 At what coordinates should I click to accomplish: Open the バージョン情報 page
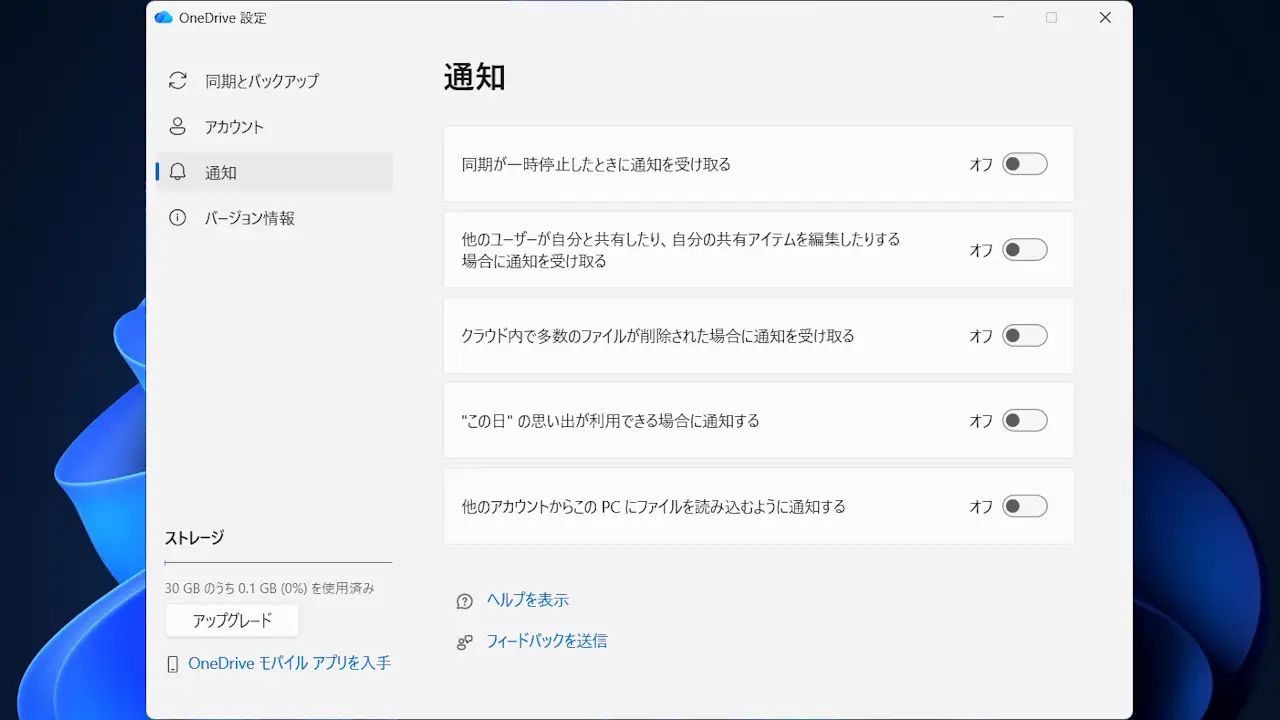coord(250,218)
